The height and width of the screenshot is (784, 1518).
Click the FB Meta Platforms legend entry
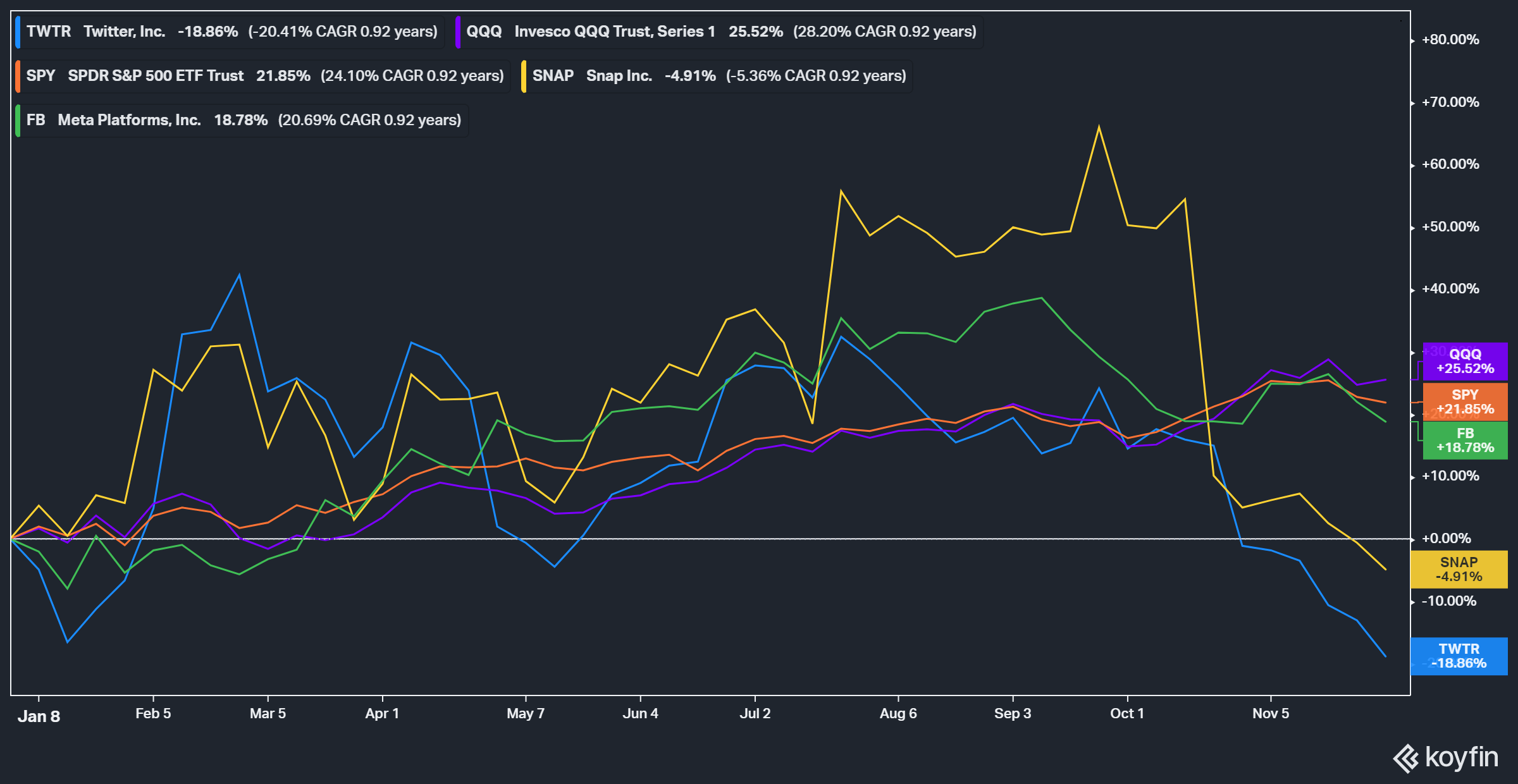pyautogui.click(x=242, y=120)
